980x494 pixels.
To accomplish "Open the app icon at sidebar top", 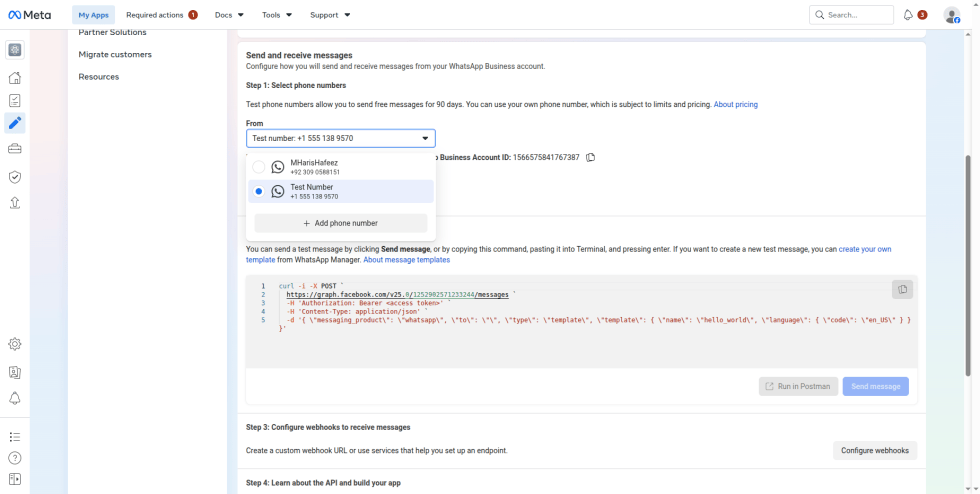I will (15, 50).
